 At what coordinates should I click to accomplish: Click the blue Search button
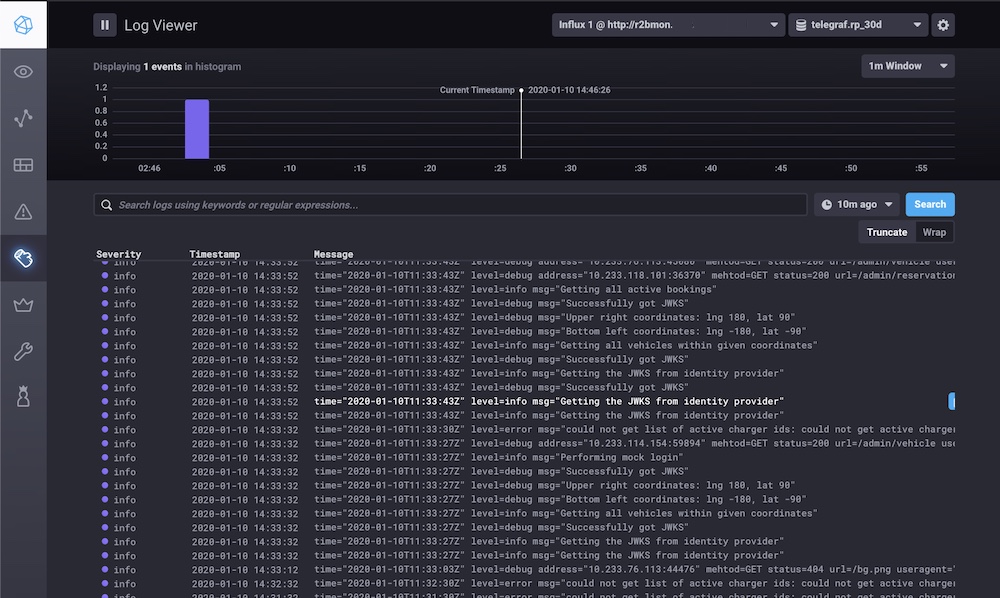[x=930, y=205]
